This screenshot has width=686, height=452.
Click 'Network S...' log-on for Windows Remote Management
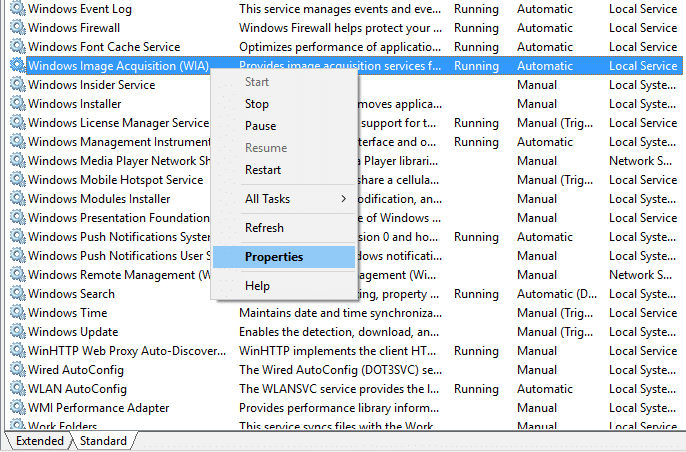point(640,275)
